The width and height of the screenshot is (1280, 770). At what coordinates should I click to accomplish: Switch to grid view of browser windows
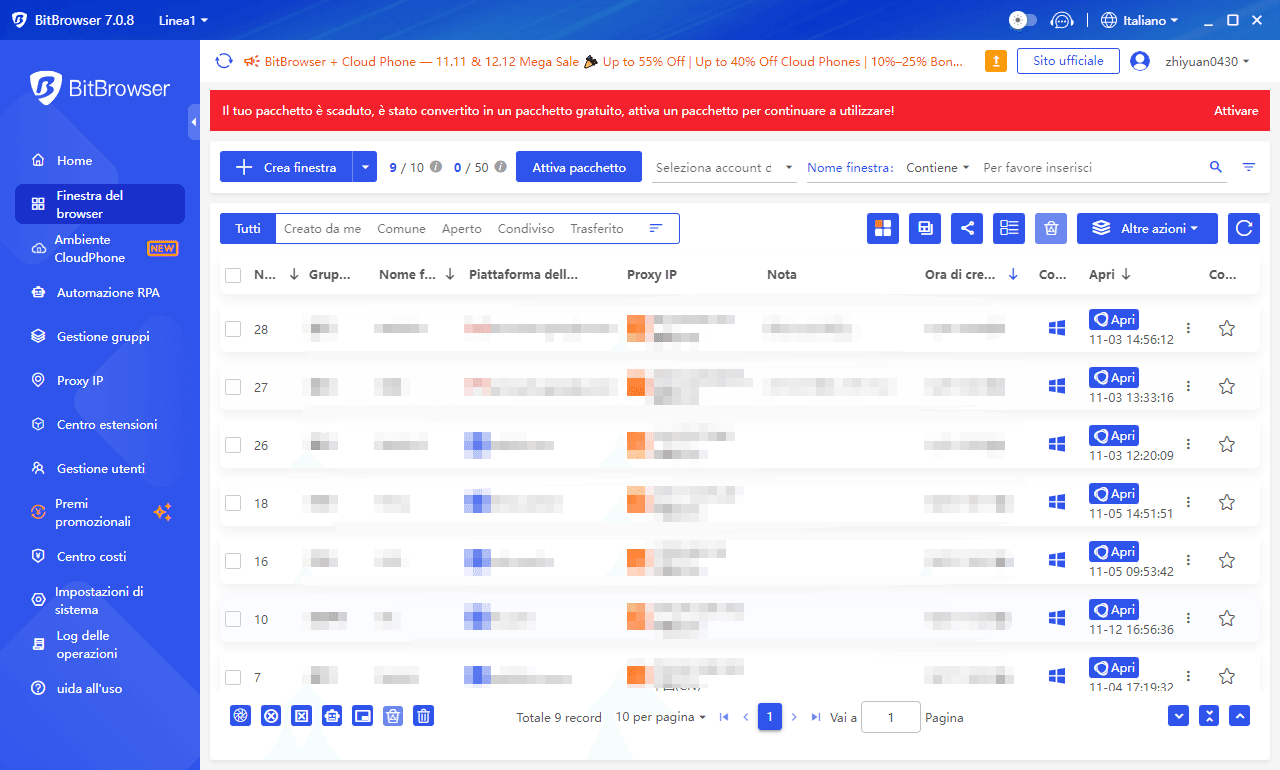tap(883, 228)
